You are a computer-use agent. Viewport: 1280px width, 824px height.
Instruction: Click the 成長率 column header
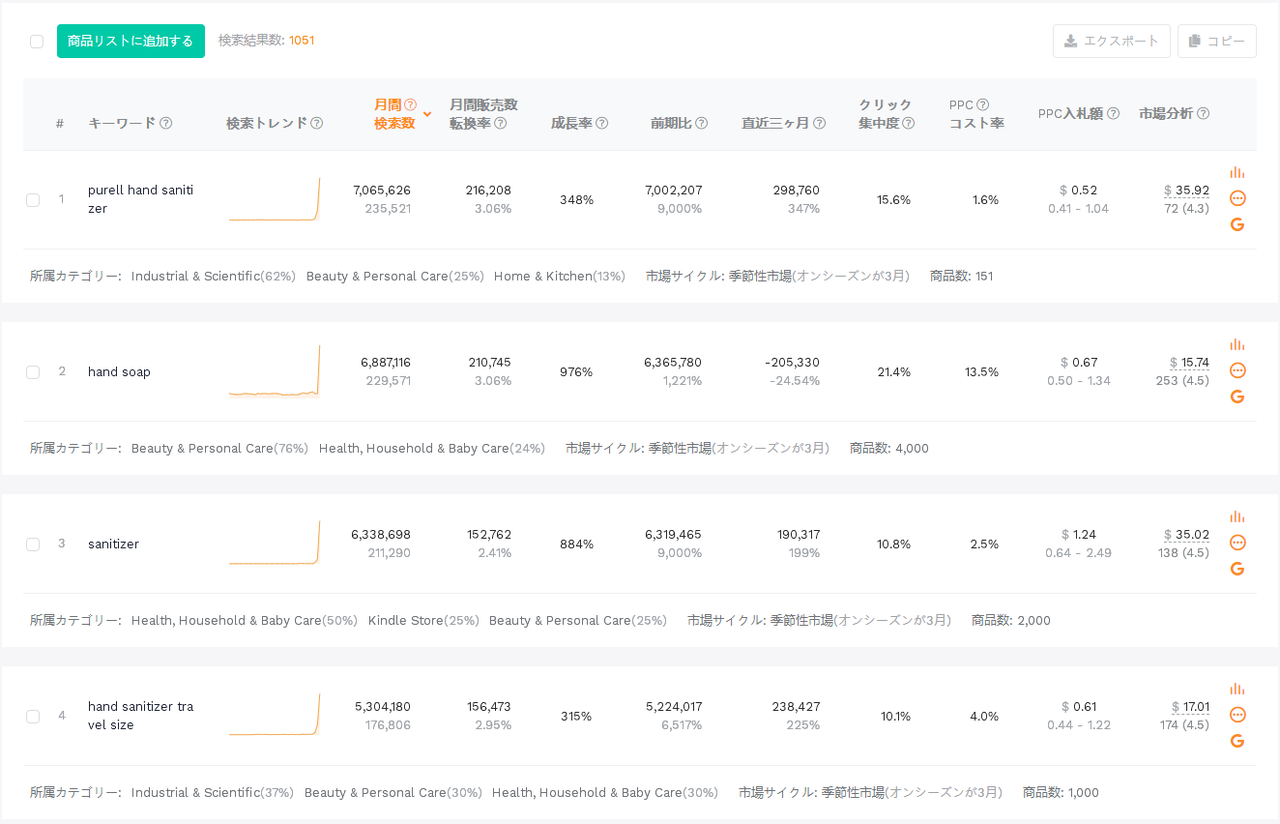pyautogui.click(x=572, y=123)
